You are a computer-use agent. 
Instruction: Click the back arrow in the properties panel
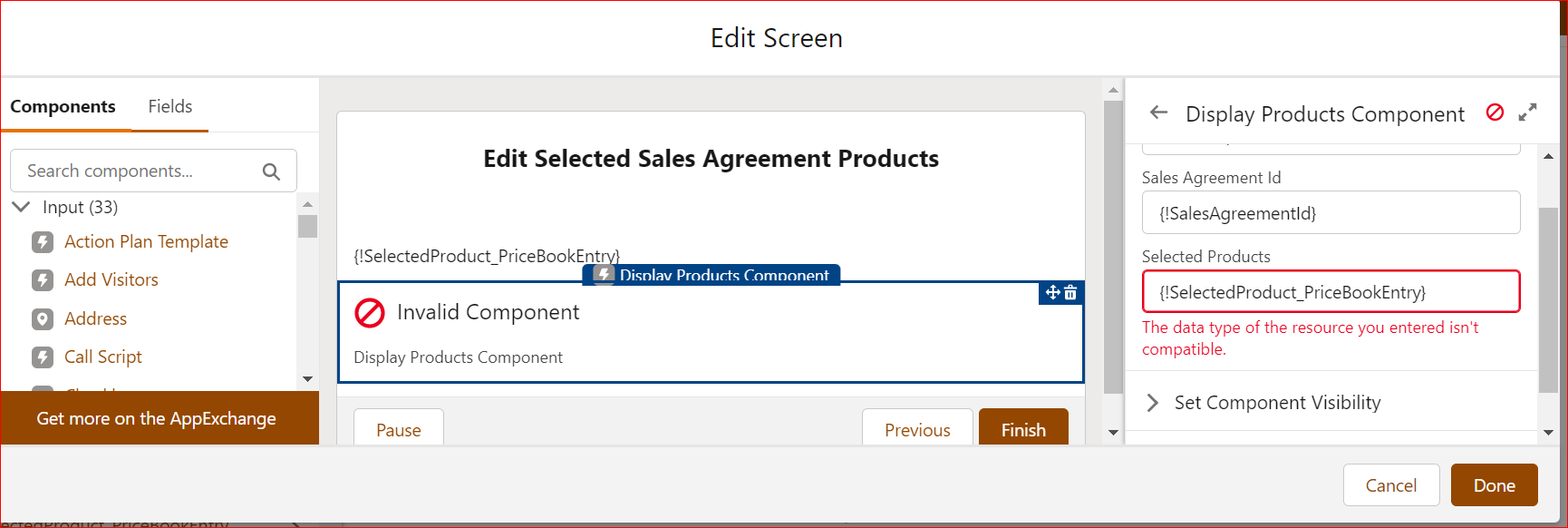coord(1158,112)
